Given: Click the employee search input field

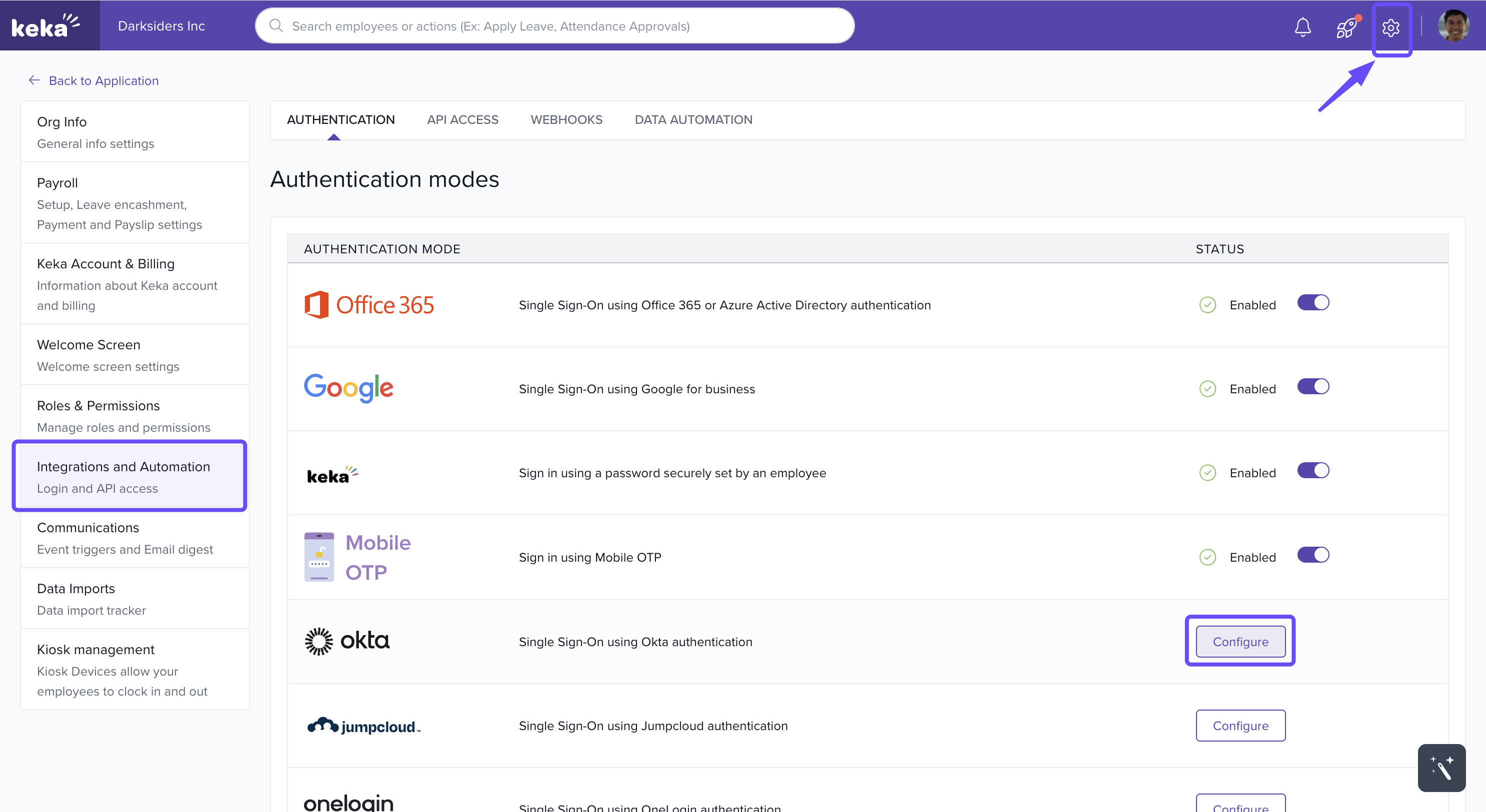Looking at the screenshot, I should [x=554, y=26].
